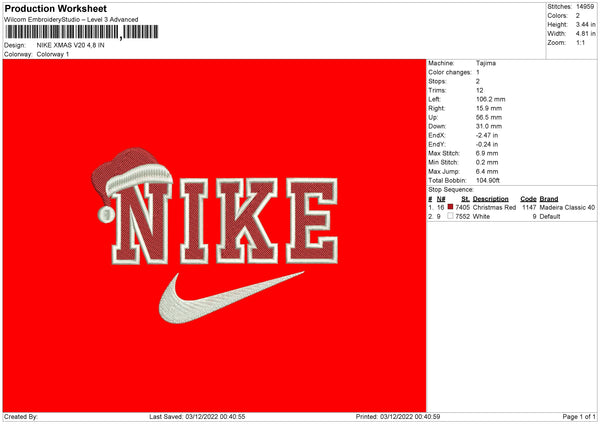
Task: Click the Max Jump value 6.4 mm
Action: pyautogui.click(x=487, y=171)
